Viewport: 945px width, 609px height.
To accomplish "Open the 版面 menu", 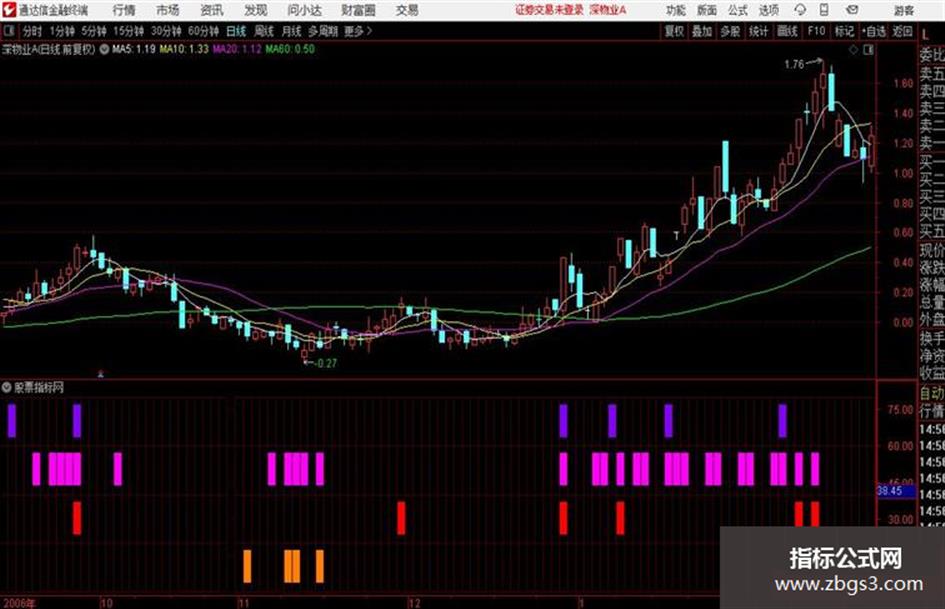I will click(707, 10).
